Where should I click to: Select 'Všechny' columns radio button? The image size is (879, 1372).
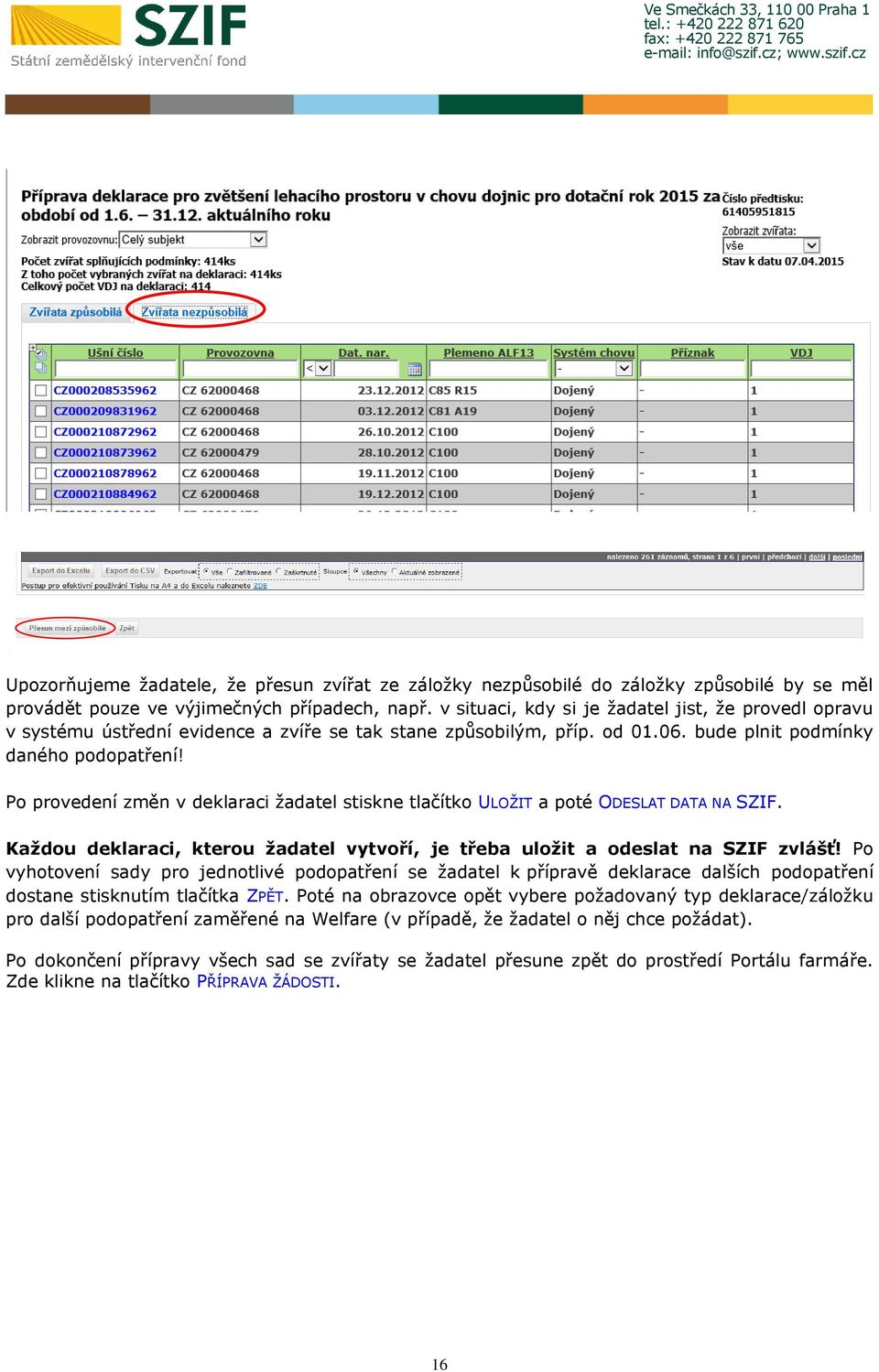pos(356,572)
